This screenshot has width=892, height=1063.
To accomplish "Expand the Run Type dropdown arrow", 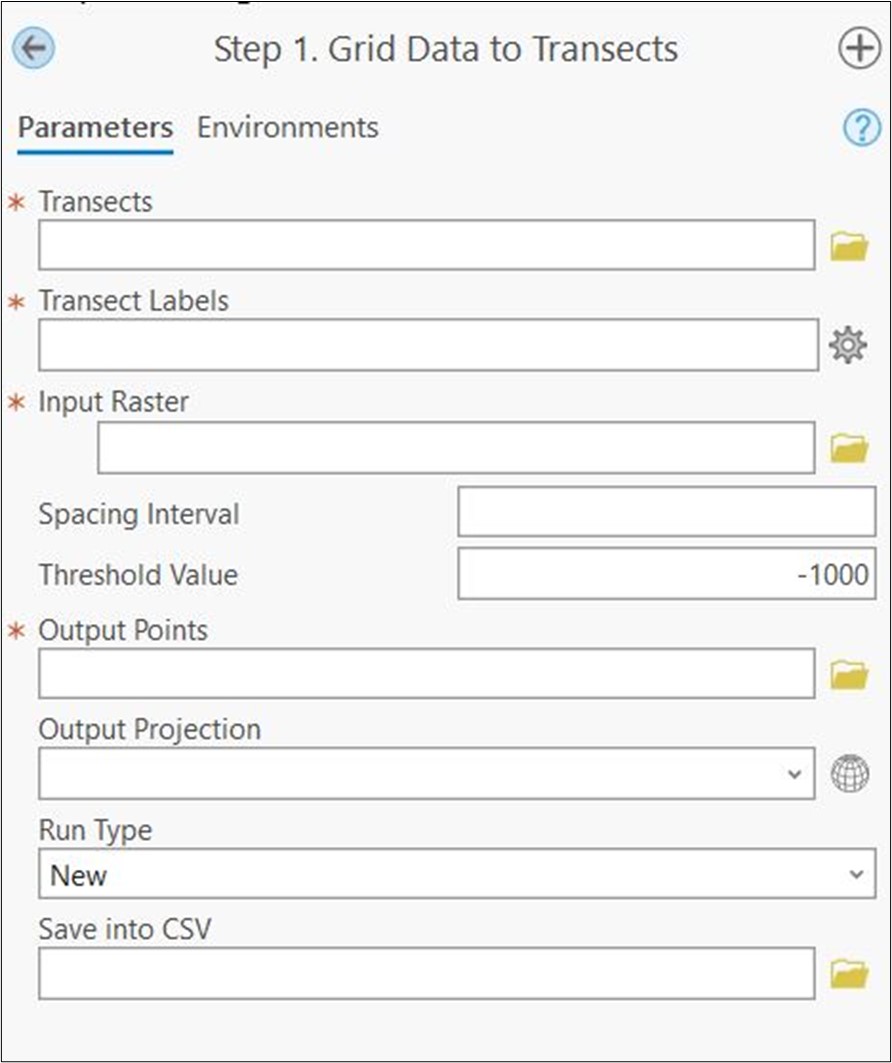I will (x=856, y=874).
